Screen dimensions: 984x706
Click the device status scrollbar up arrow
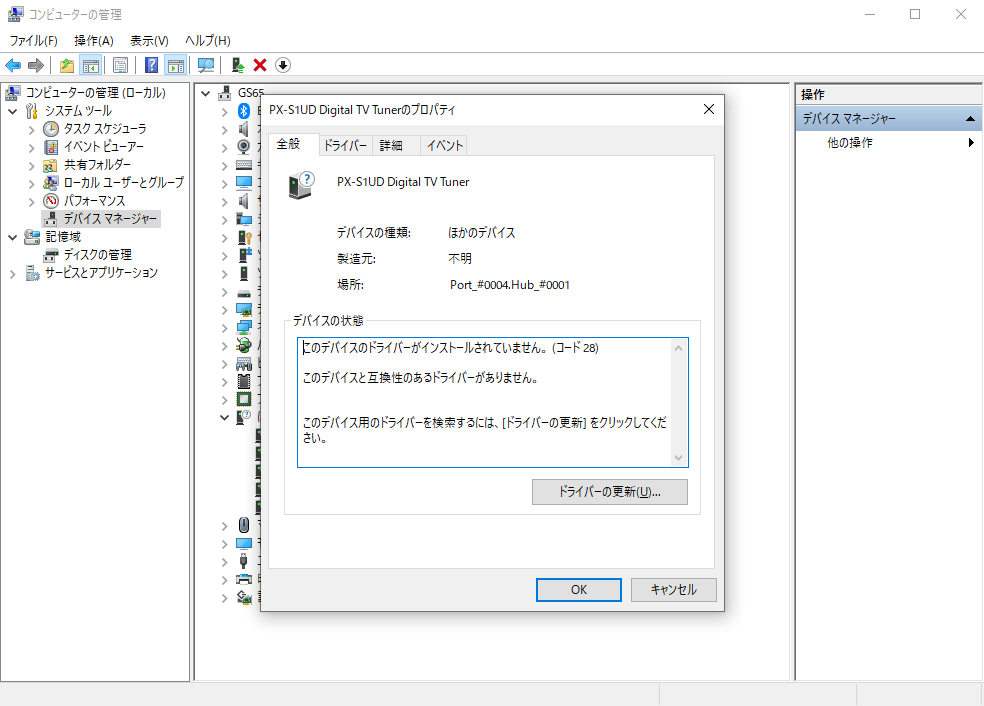tap(678, 348)
